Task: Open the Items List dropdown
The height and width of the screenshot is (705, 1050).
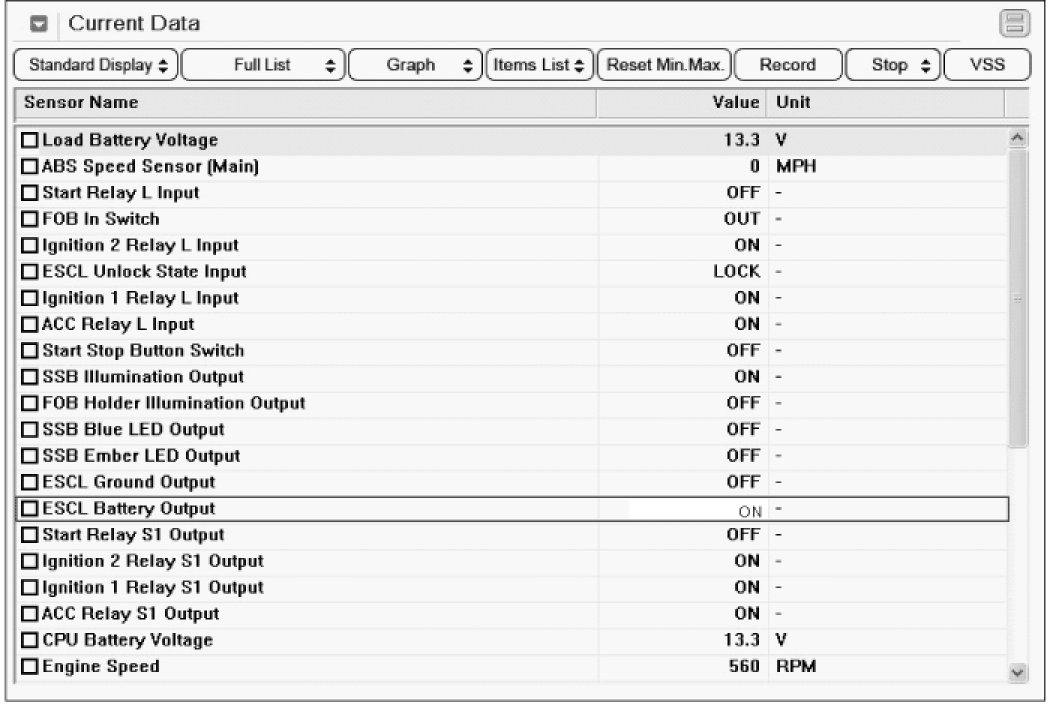Action: tap(540, 65)
